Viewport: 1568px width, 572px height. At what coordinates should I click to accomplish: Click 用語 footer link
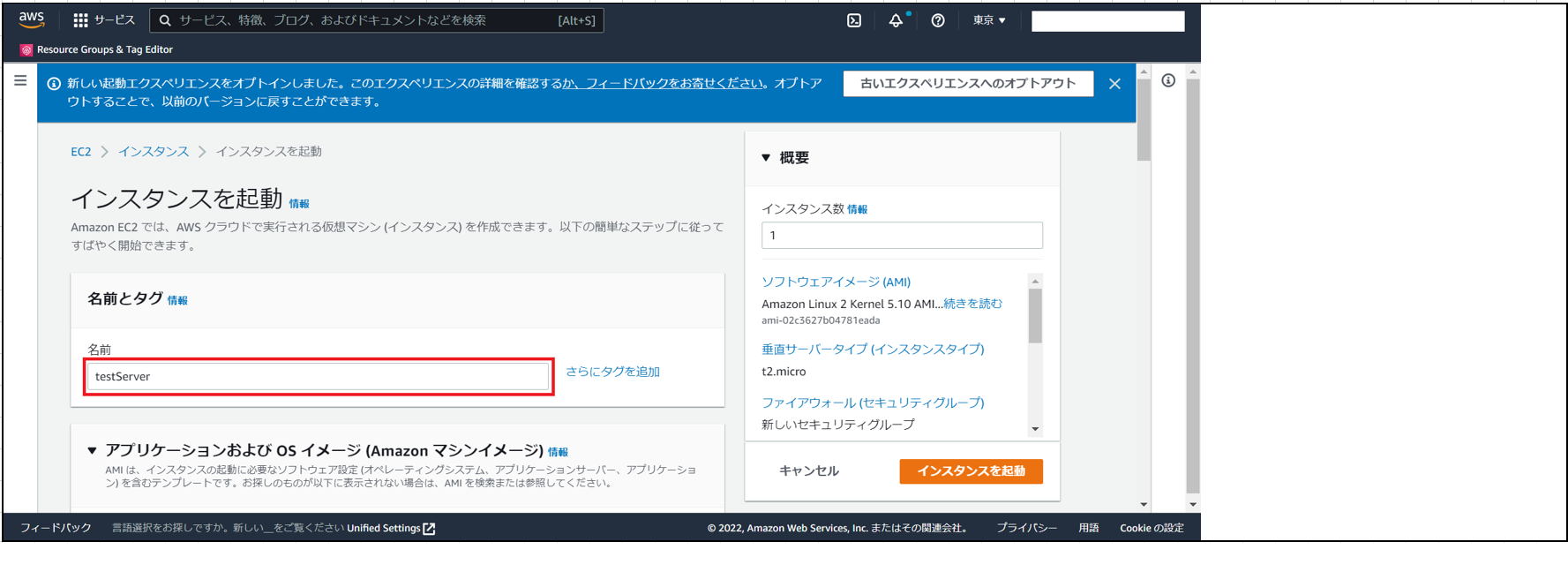[x=1089, y=528]
